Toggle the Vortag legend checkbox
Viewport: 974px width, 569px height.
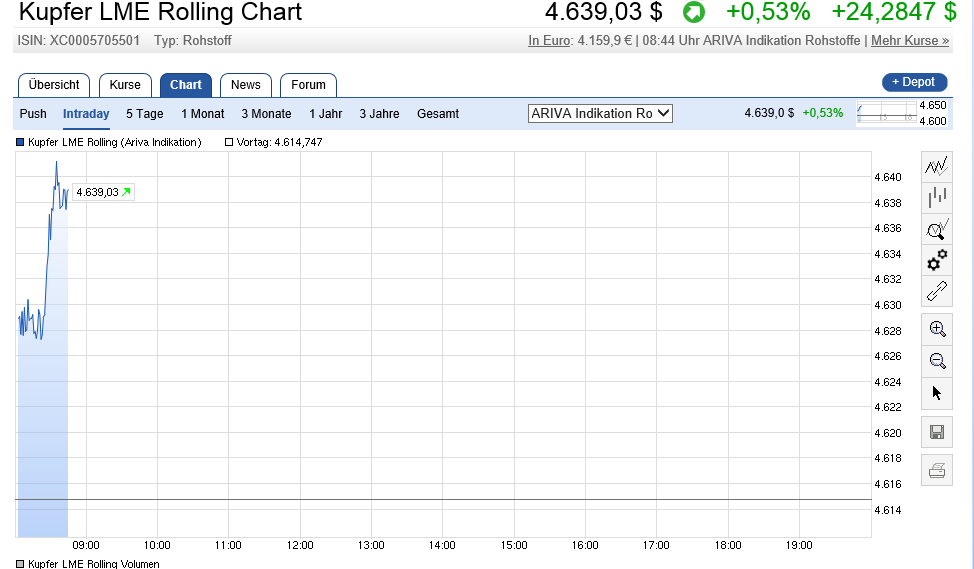(229, 142)
